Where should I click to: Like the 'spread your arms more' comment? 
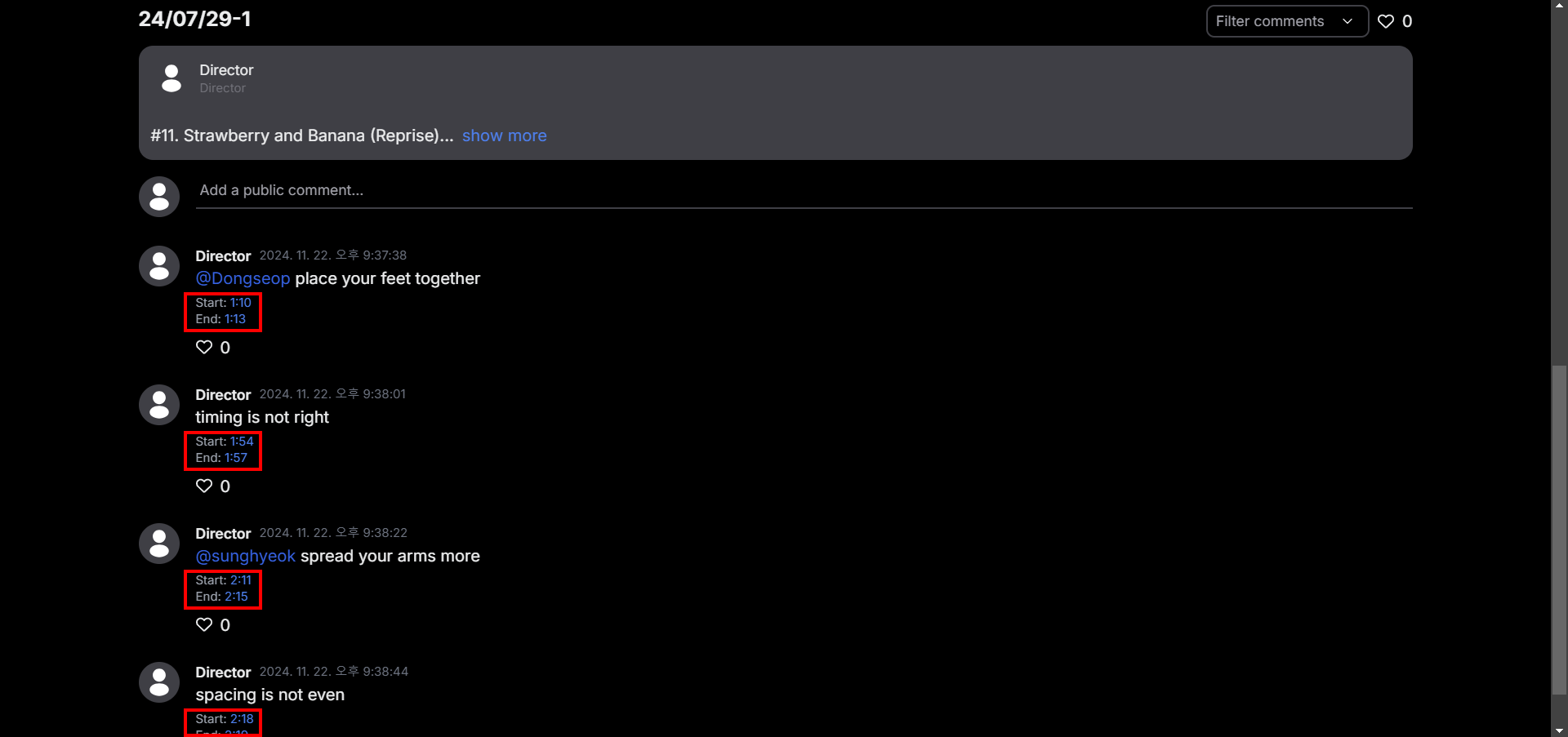pyautogui.click(x=204, y=625)
